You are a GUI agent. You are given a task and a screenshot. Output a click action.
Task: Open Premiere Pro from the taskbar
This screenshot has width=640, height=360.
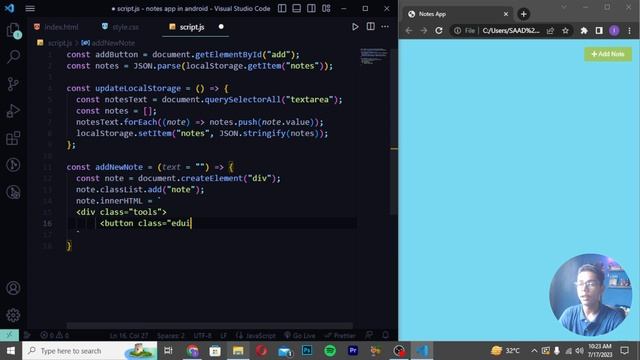click(x=353, y=351)
